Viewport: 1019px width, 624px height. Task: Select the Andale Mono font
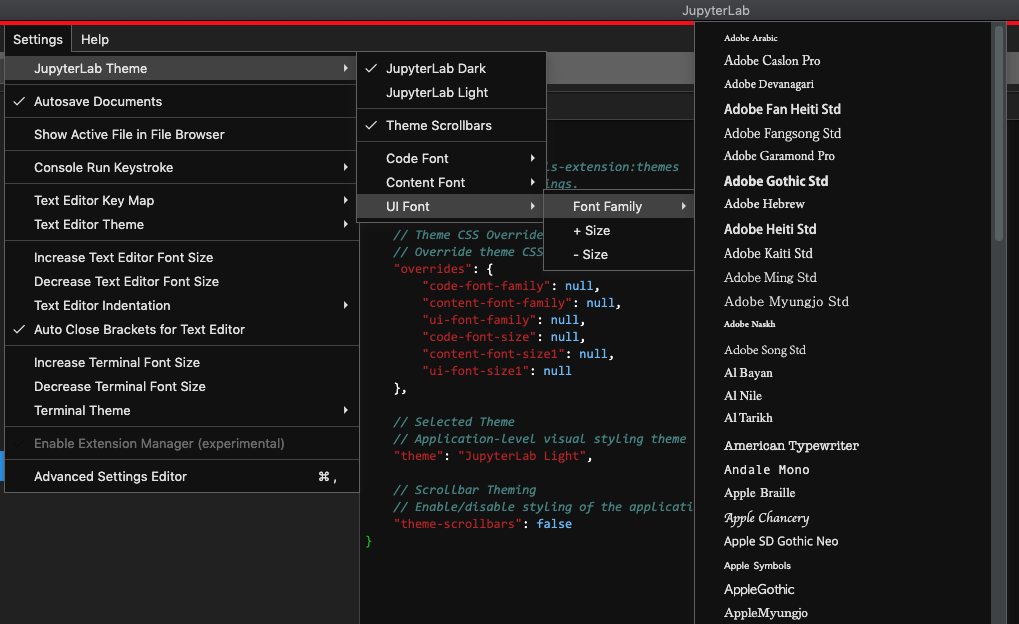766,469
